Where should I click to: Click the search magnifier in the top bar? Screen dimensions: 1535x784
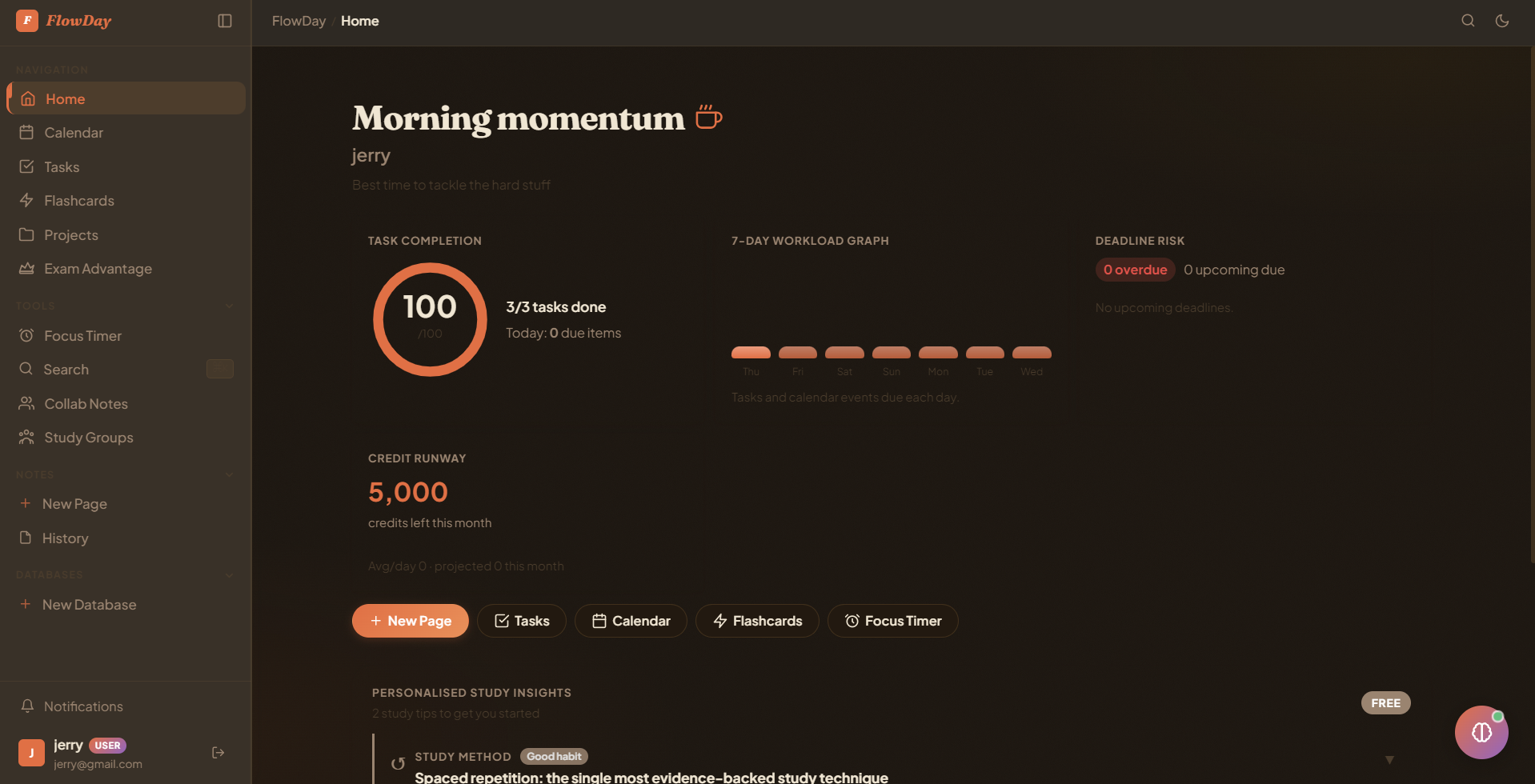click(1467, 20)
